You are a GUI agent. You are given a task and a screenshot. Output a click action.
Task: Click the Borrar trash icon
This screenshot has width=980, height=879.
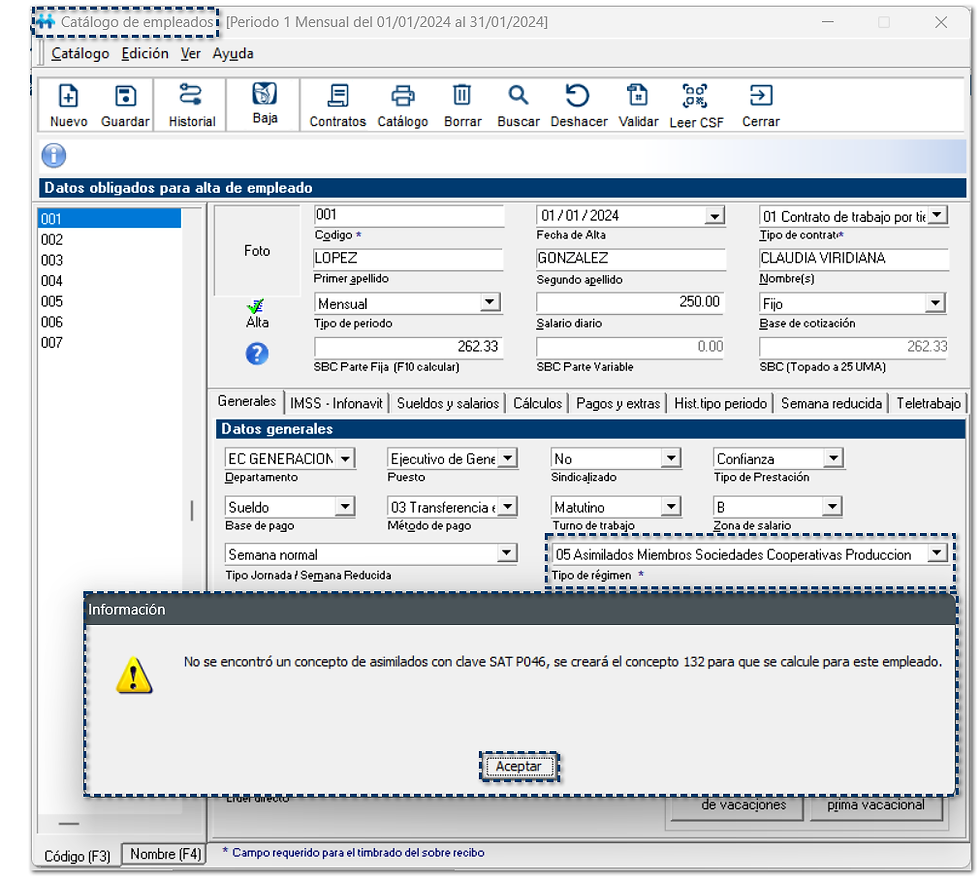pos(462,97)
